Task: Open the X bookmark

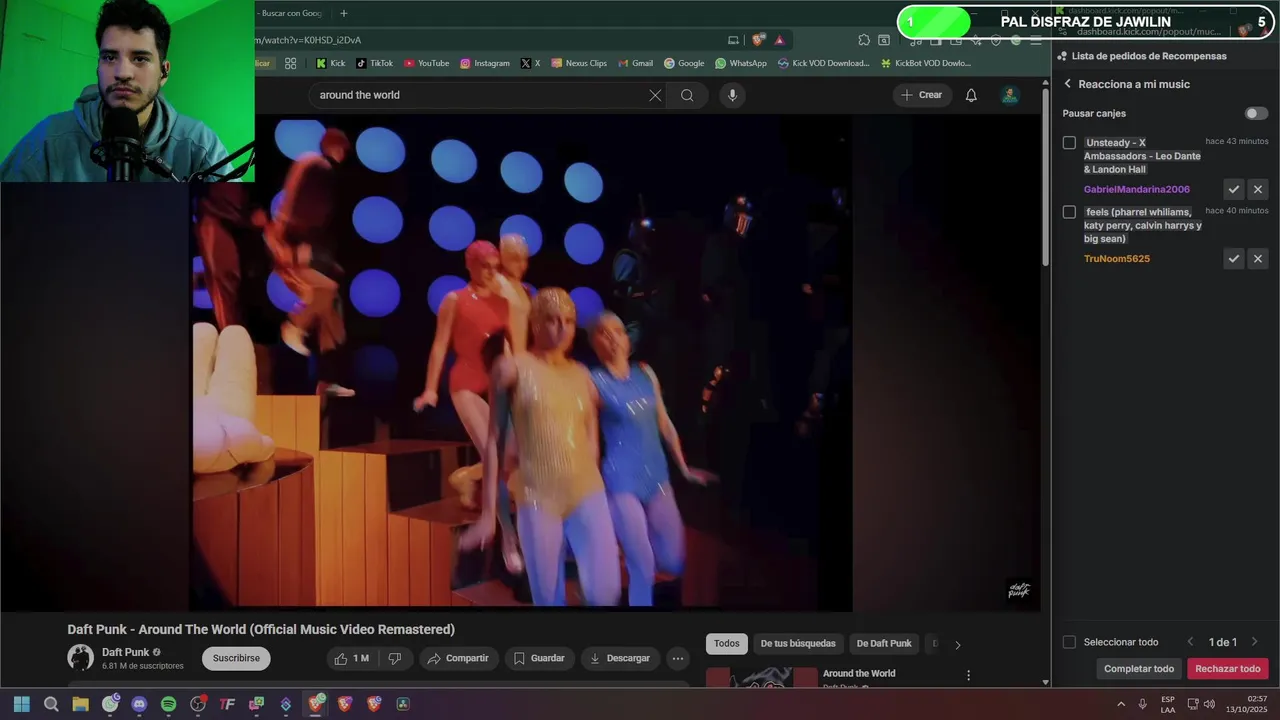Action: tap(530, 63)
